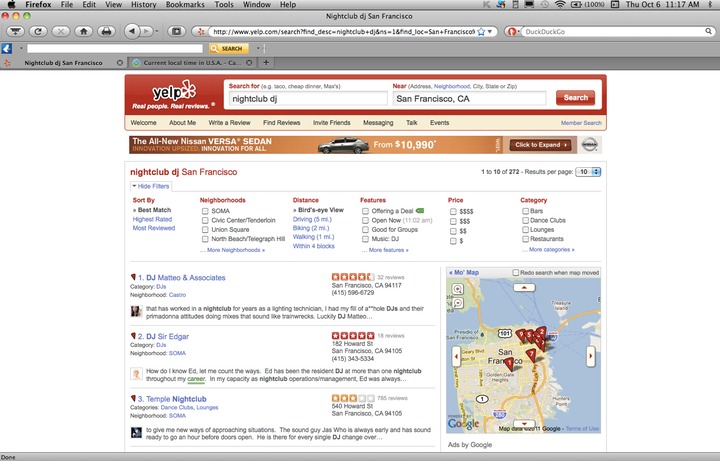This screenshot has height=461, width=720.
Task: Open a new tab
Action: tap(266, 62)
